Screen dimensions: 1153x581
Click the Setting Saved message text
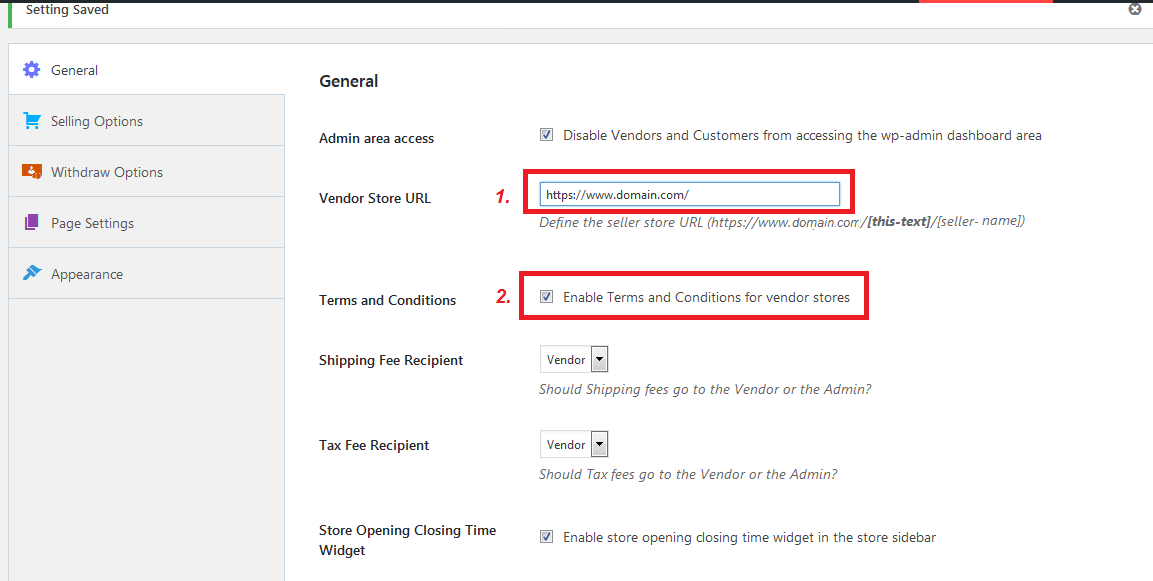click(x=67, y=10)
